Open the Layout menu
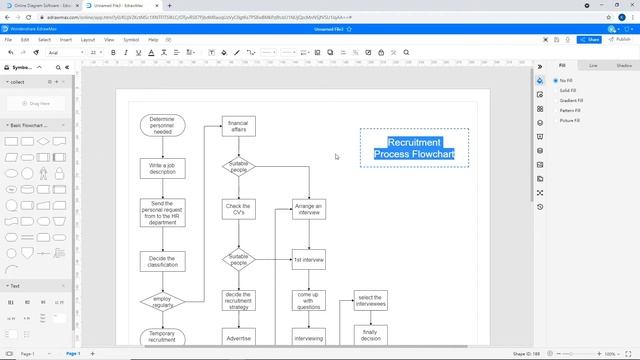Screen dimensions: 640x360 coord(88,40)
